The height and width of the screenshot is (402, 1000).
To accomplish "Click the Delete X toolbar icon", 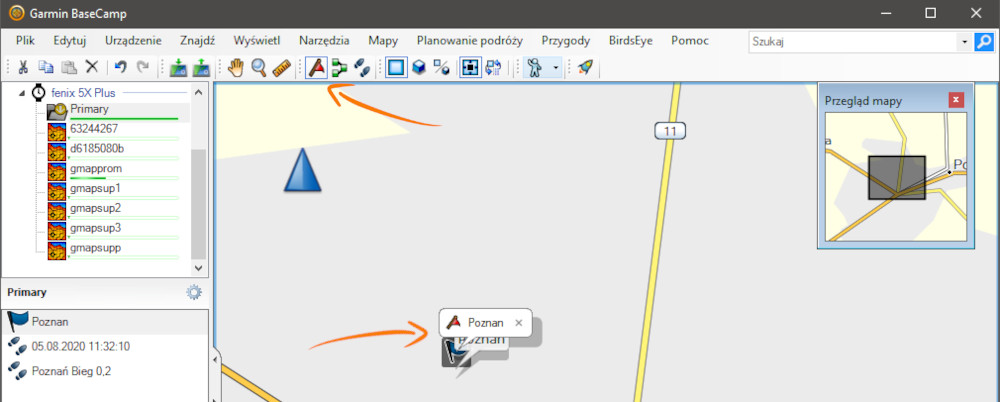I will 92,68.
